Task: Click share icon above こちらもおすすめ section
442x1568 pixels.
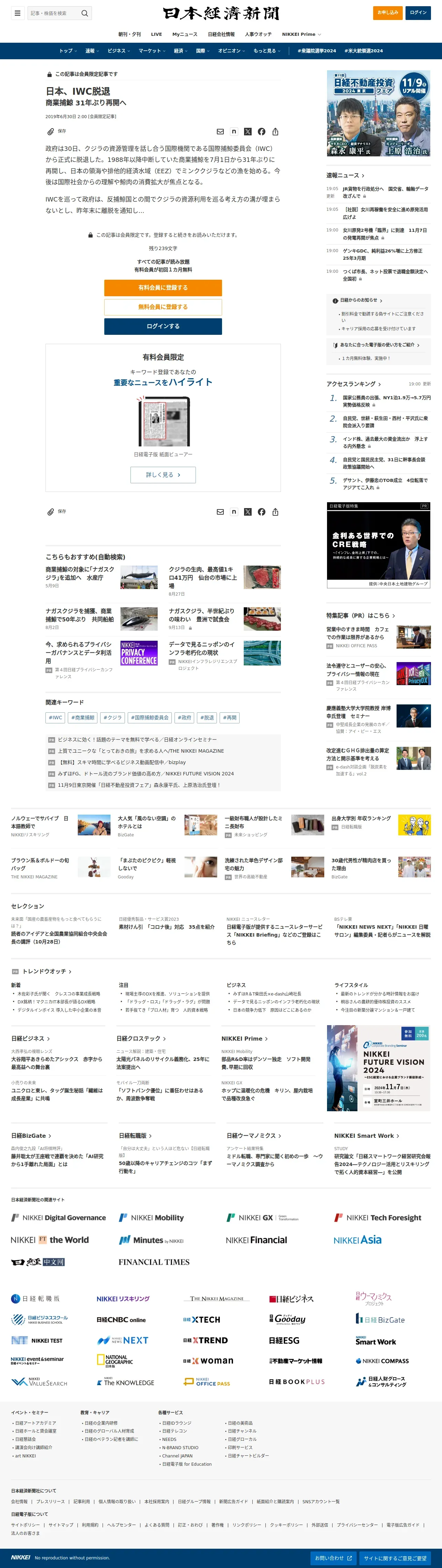Action: tap(275, 512)
